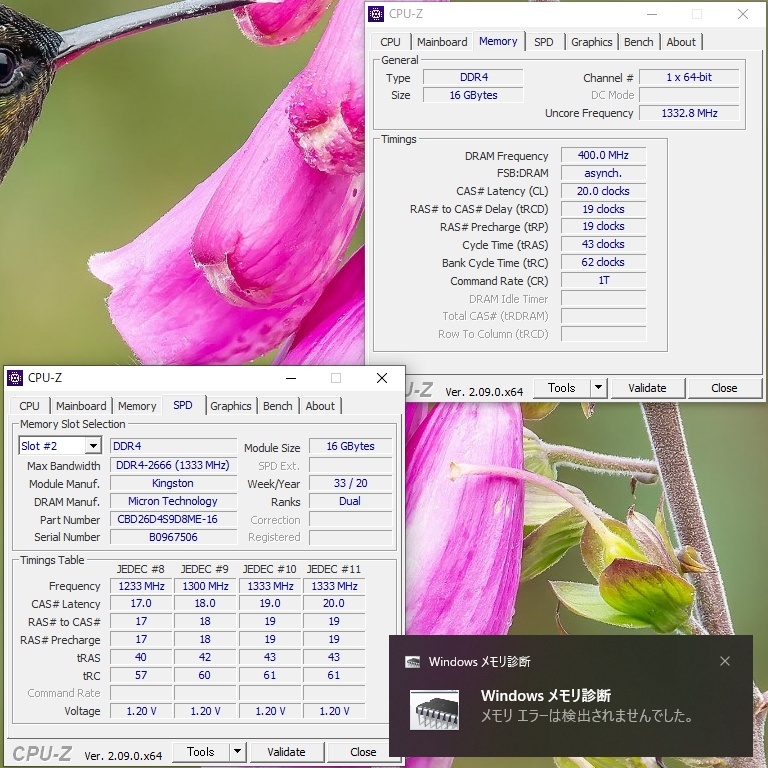Click the small icon in the notification header
This screenshot has height=768, width=768.
[x=412, y=662]
